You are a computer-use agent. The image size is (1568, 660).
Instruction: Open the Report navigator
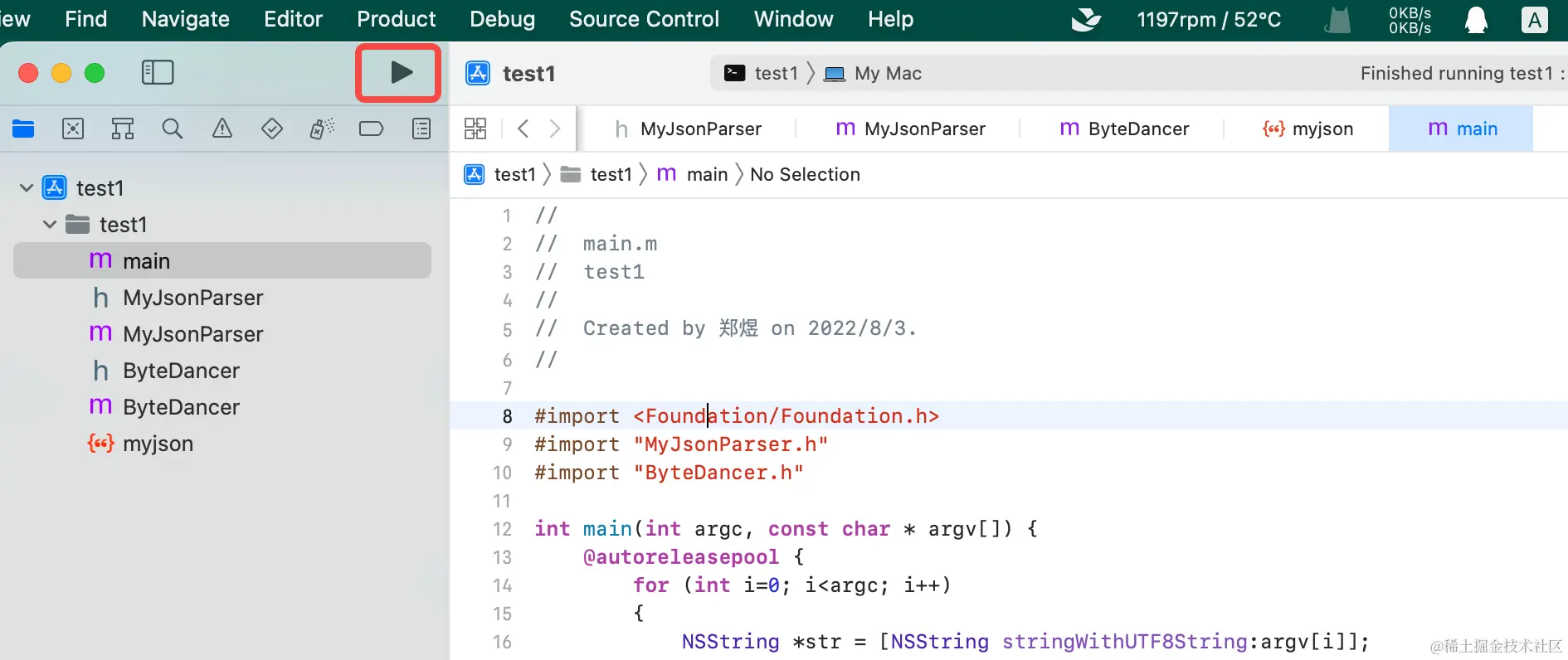421,129
